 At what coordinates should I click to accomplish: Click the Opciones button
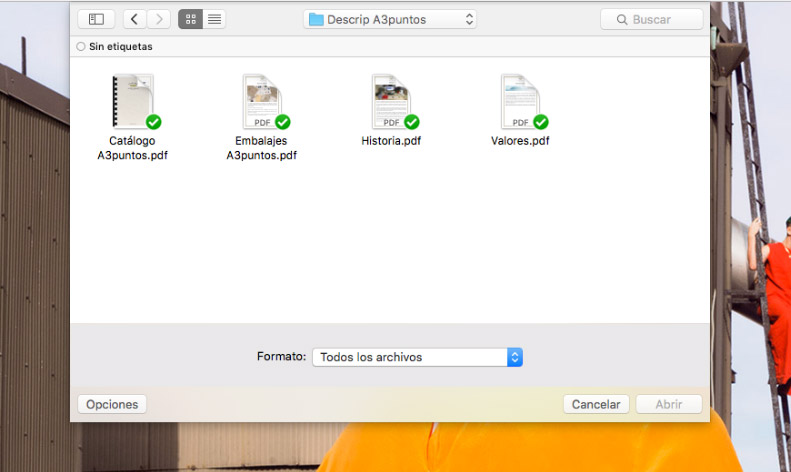point(112,404)
